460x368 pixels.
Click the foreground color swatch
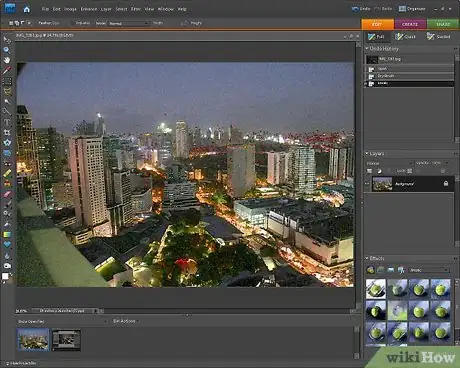(x=5, y=276)
